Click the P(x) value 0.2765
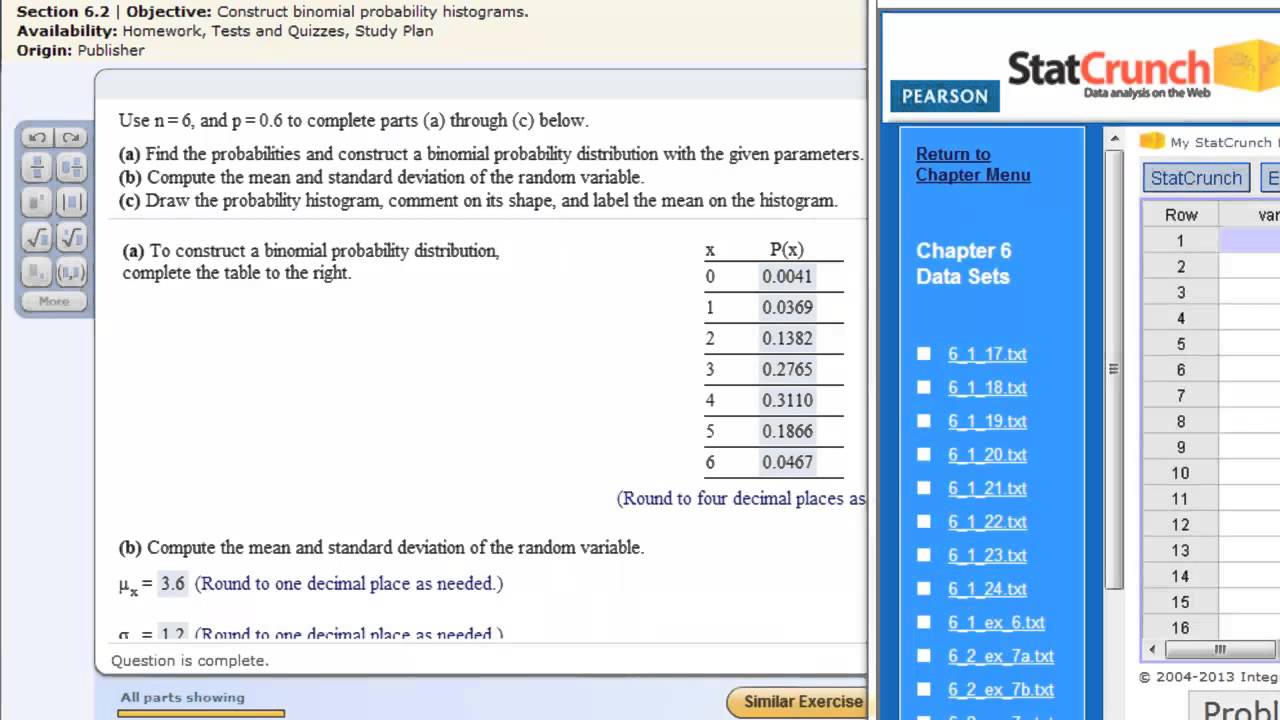This screenshot has width=1280, height=720. tap(787, 369)
